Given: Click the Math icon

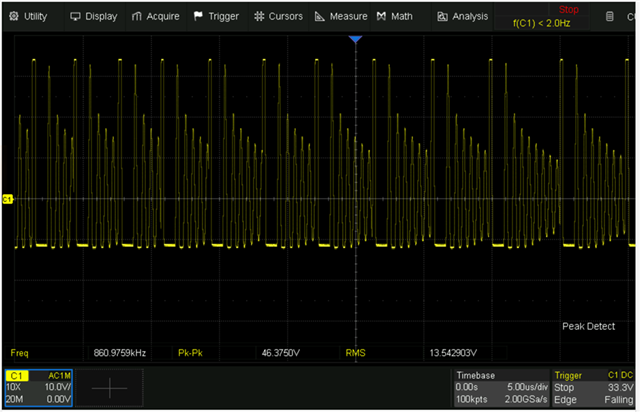Looking at the screenshot, I should tap(381, 16).
